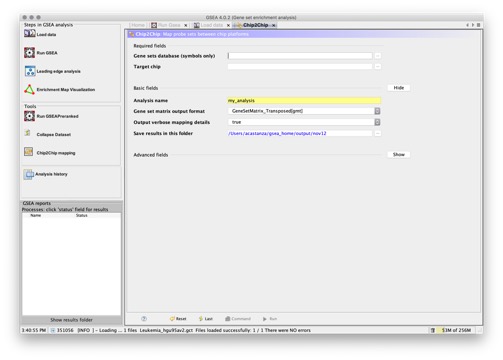This screenshot has height=360, width=503.
Task: Click the Name column header in processes table
Action: 36,215
